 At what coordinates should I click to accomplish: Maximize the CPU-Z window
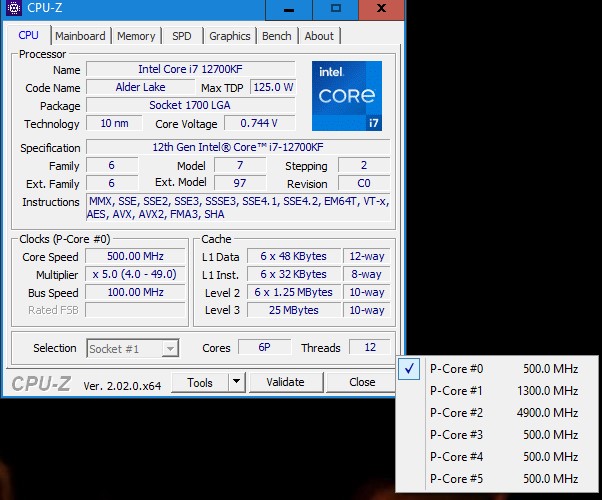(336, 10)
